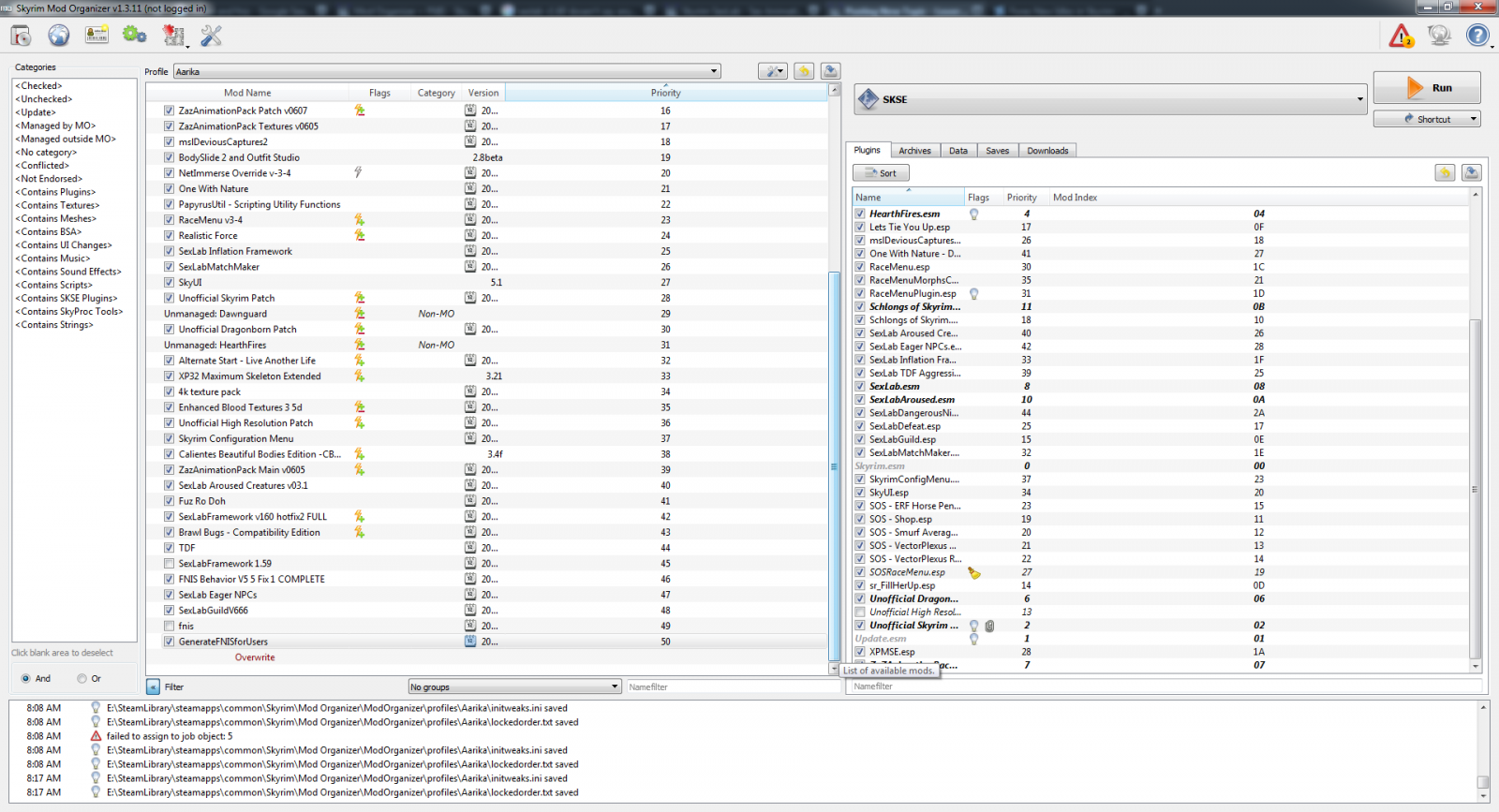This screenshot has width=1499, height=812.
Task: Switch to the Downloads tab
Action: pos(1046,151)
